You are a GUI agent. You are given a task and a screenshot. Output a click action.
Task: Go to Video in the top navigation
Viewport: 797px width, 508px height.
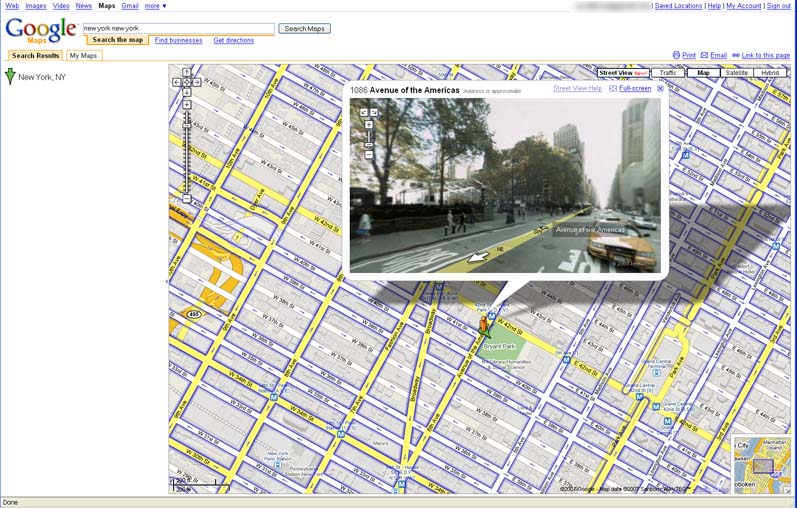click(x=61, y=6)
